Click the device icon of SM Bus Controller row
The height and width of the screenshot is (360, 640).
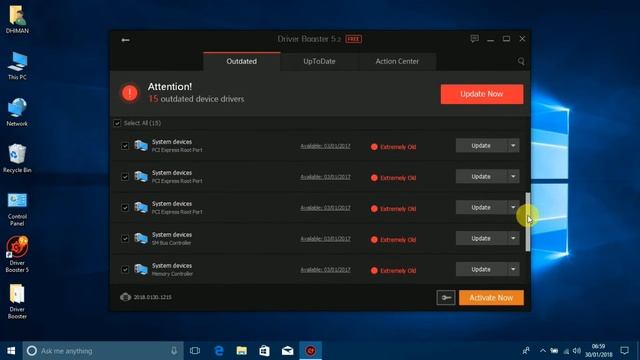141,238
